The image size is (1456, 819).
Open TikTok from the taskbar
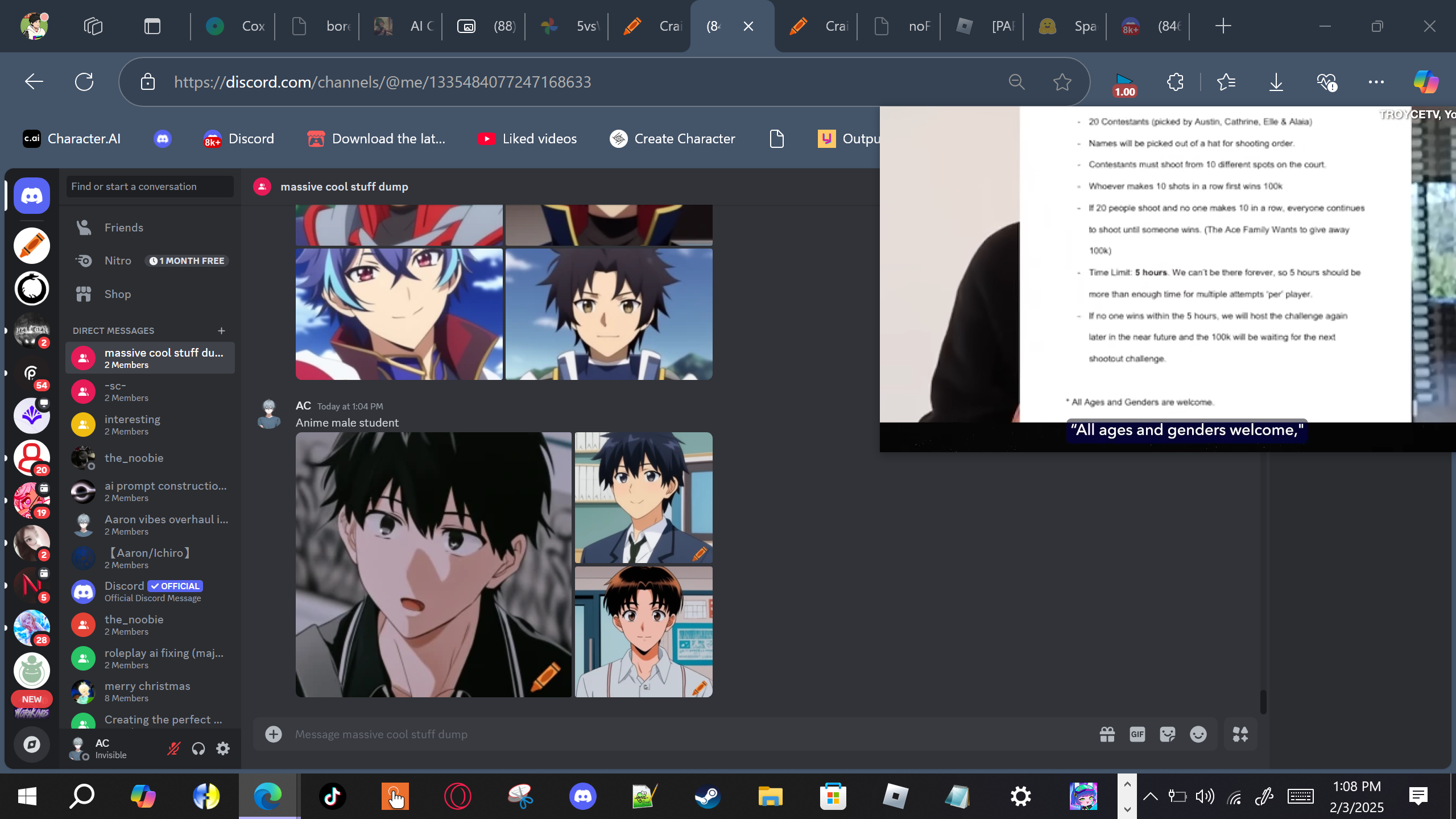333,796
